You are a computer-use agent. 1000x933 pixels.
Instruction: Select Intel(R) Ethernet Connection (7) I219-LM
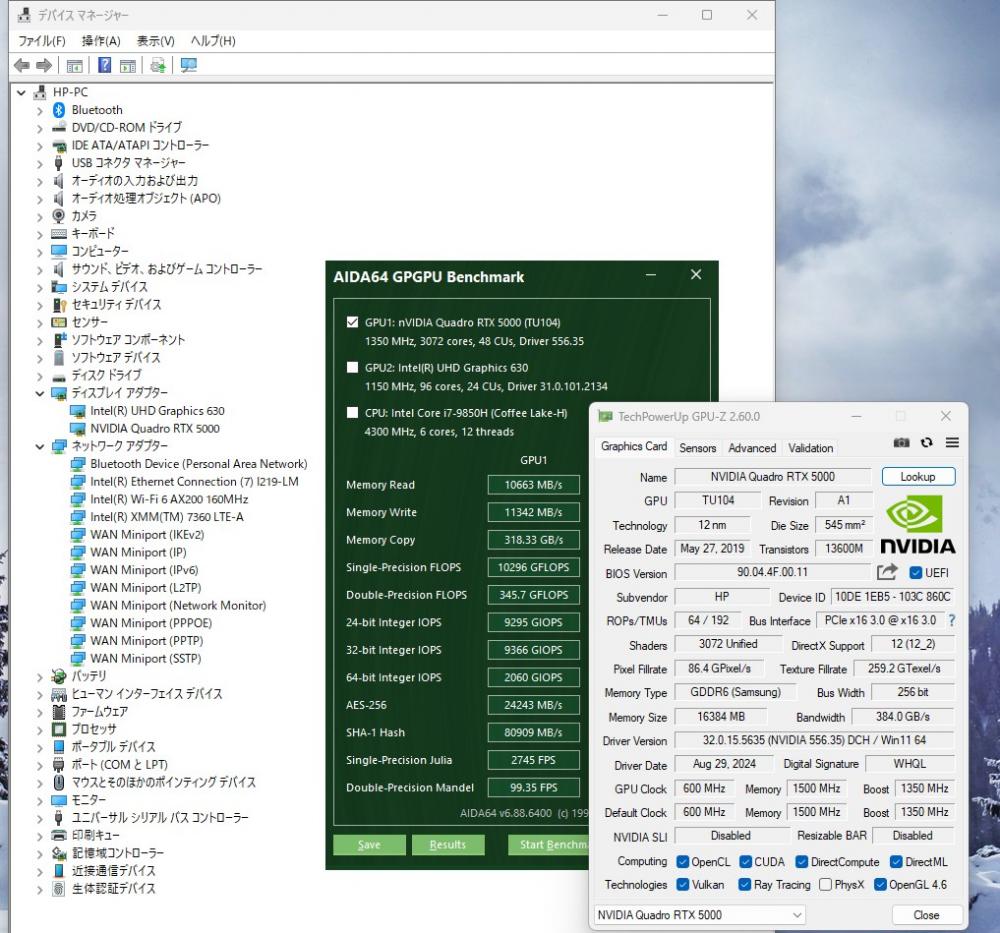coord(195,481)
